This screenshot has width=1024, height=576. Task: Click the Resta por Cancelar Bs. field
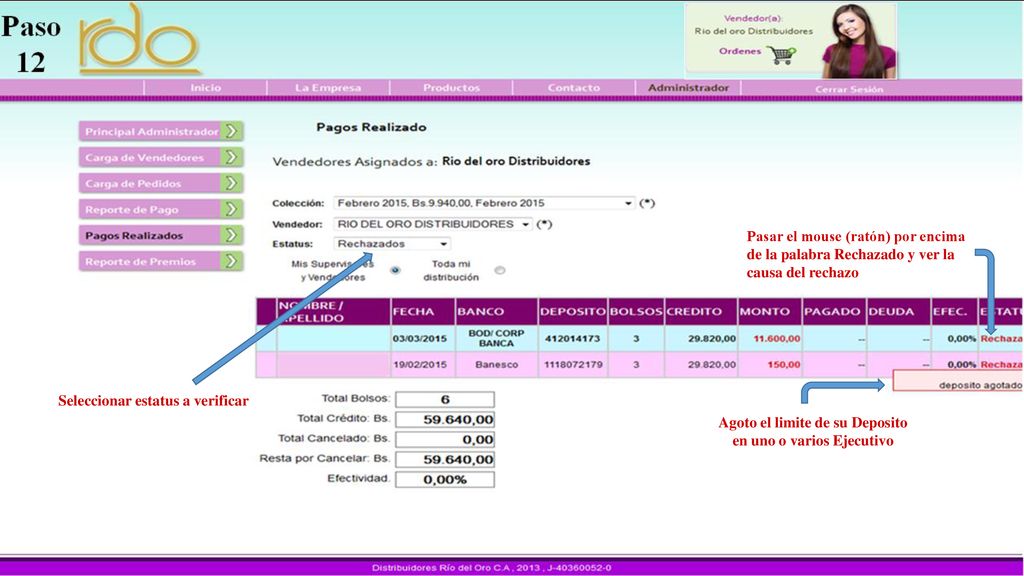445,460
